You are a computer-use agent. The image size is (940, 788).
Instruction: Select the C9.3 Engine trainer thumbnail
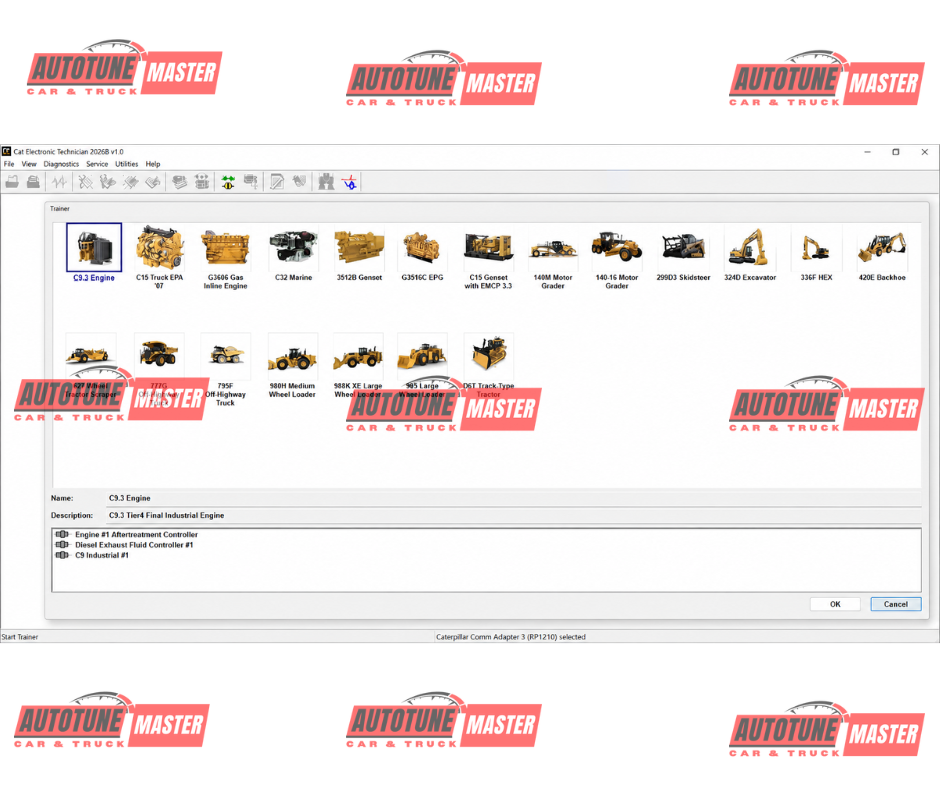(94, 247)
